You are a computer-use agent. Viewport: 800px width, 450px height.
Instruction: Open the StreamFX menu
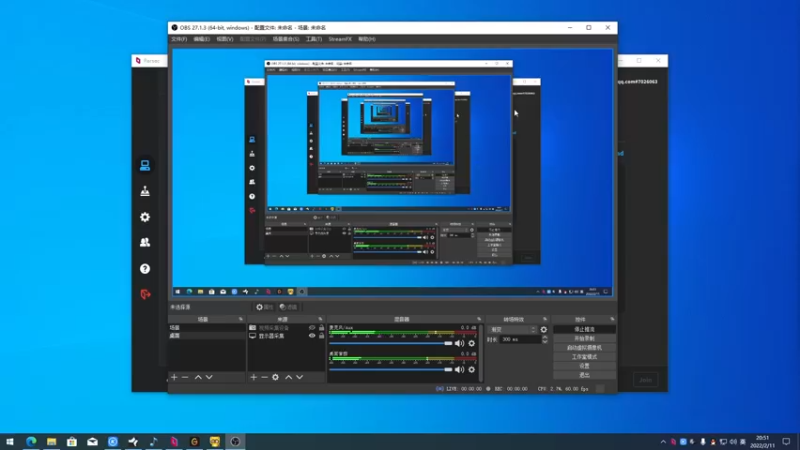click(340, 39)
